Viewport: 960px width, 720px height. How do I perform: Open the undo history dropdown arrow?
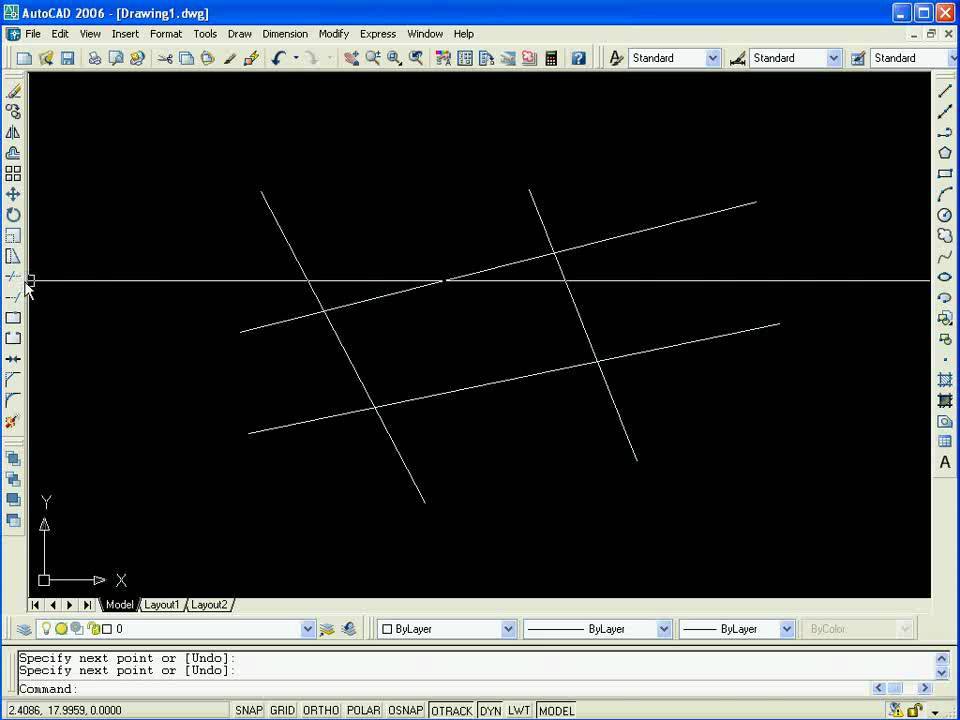[296, 58]
